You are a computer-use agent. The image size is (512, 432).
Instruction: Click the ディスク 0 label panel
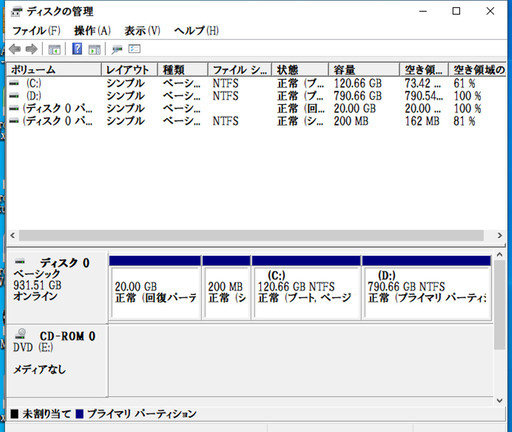(57, 287)
